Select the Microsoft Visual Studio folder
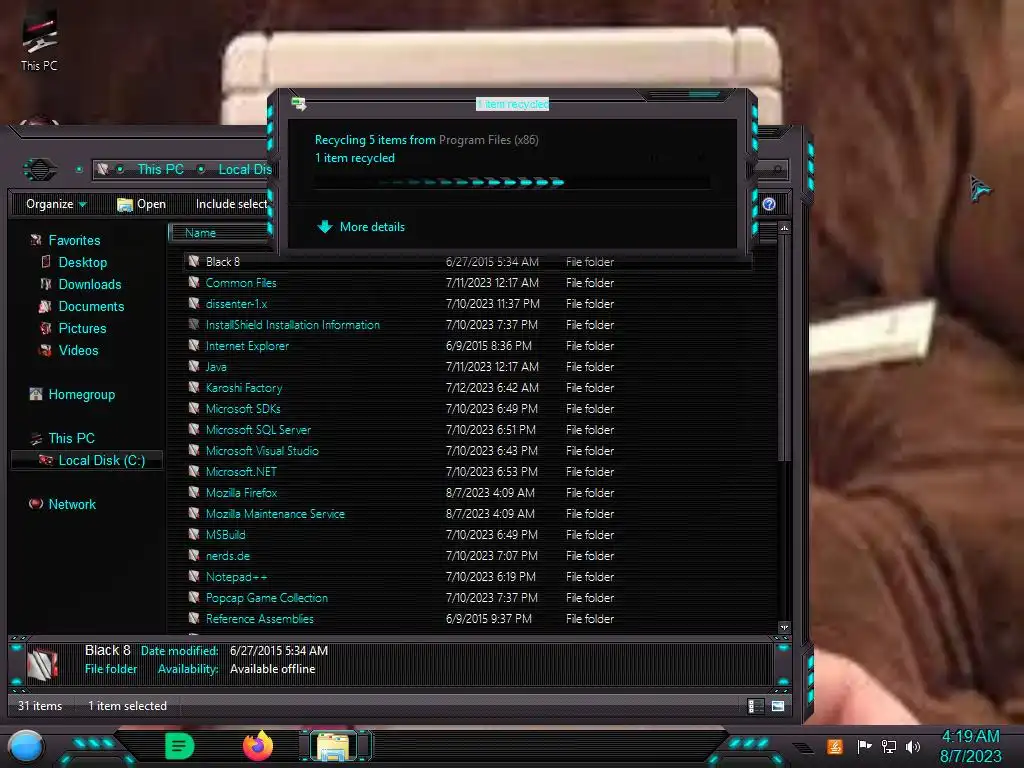Image resolution: width=1024 pixels, height=768 pixels. (262, 451)
